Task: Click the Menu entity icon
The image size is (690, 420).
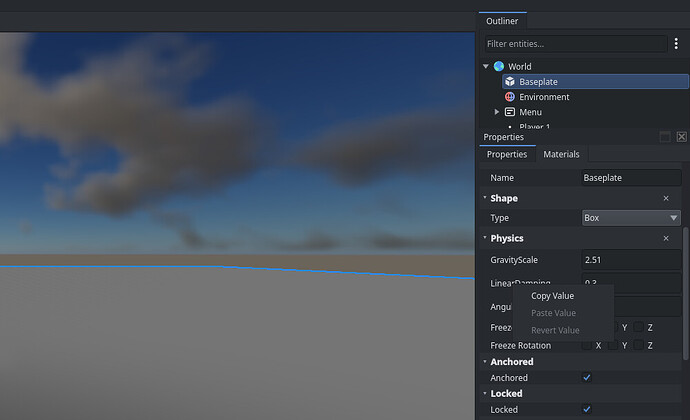Action: (x=510, y=112)
